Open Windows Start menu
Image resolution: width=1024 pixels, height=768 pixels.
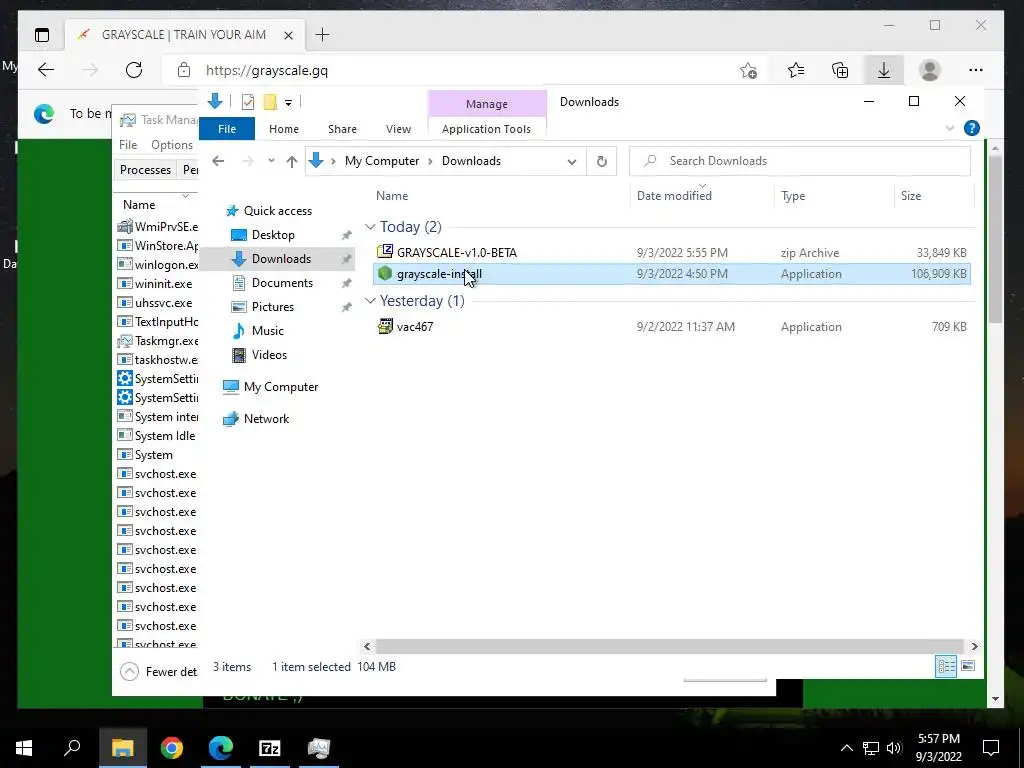tap(24, 748)
